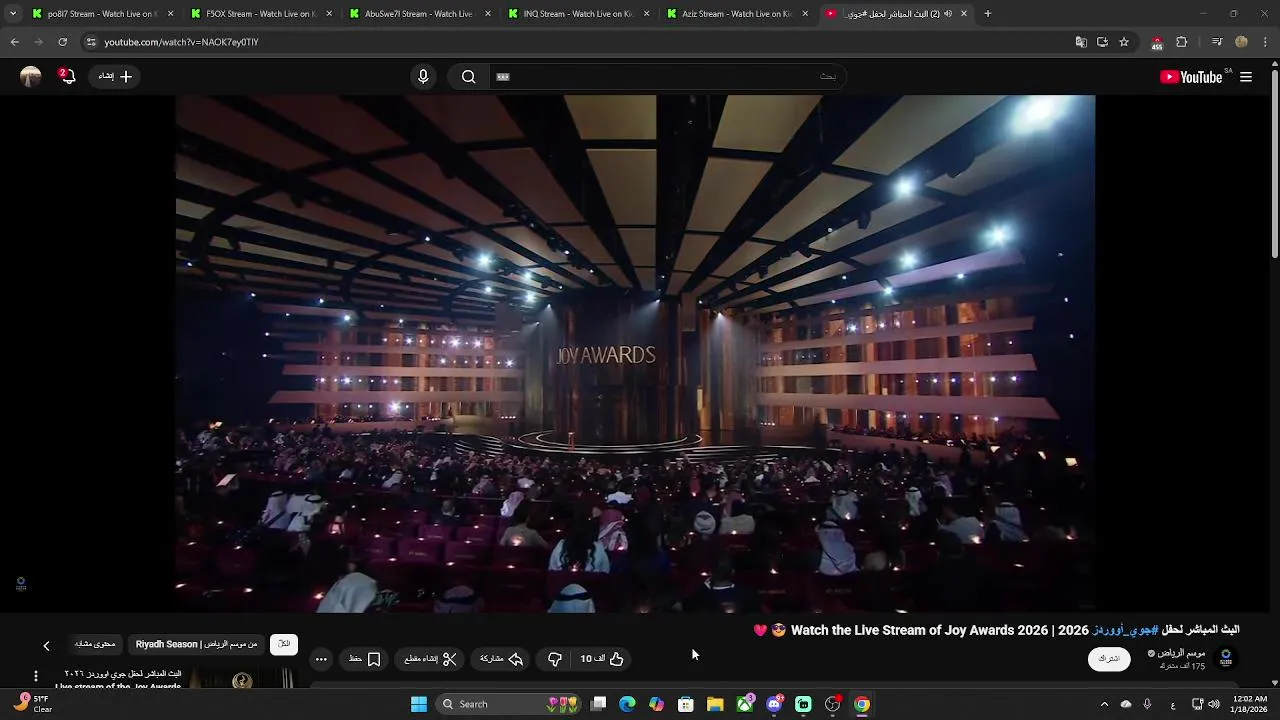Open Microsoft Edge from taskbar
Viewport: 1280px width, 720px height.
pyautogui.click(x=627, y=704)
